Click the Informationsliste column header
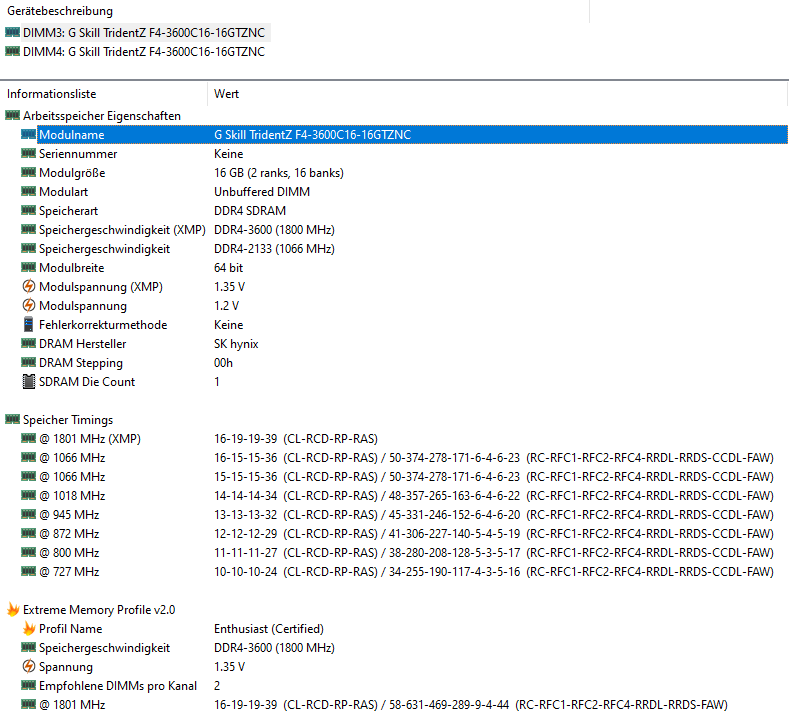789x725 pixels. coord(51,94)
